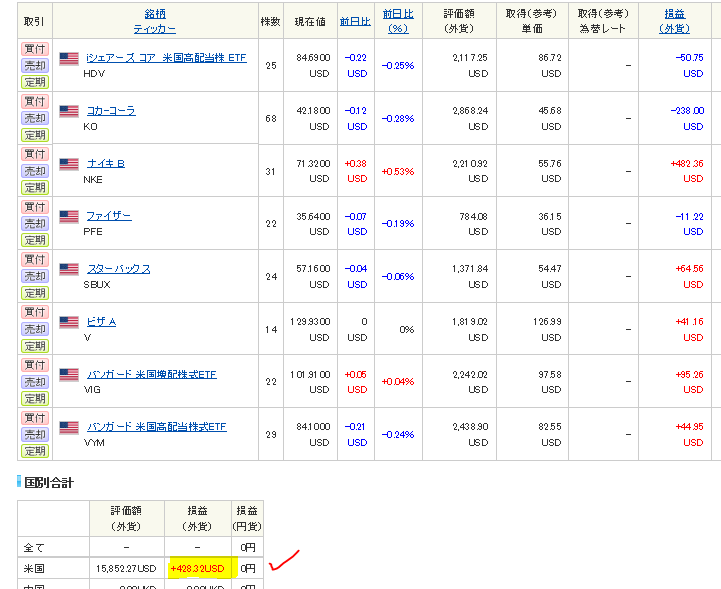Click the 定期 button for KO

tap(35, 135)
